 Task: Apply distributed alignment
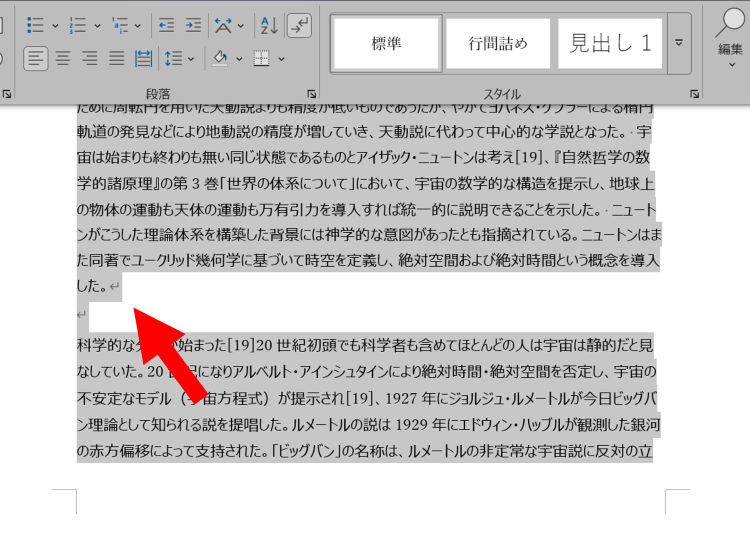[143, 59]
